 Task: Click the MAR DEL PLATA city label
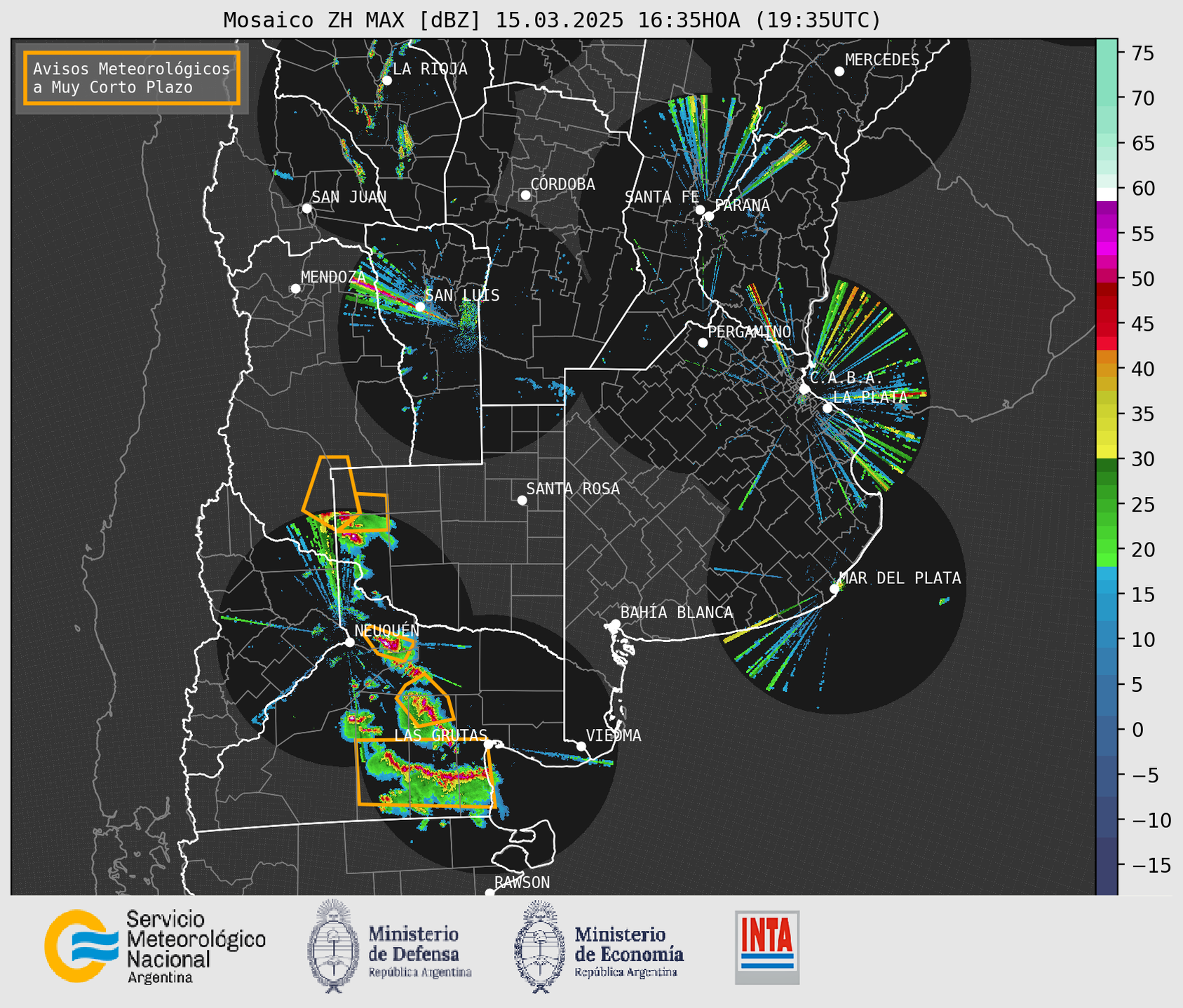click(900, 578)
